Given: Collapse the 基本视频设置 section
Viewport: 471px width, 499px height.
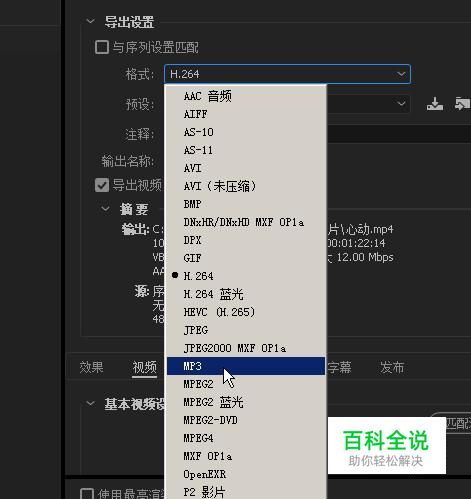Looking at the screenshot, I should tap(90, 403).
